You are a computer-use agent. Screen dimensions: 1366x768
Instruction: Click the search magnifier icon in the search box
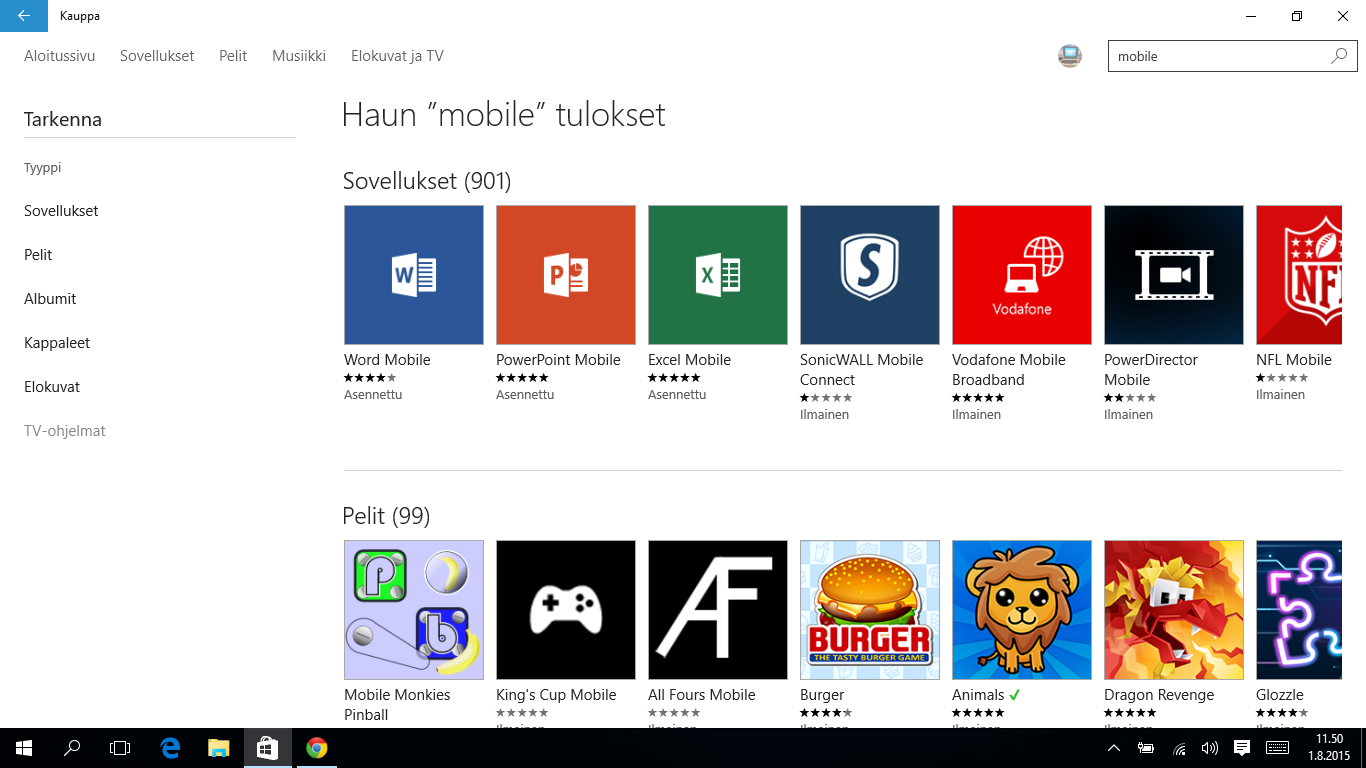click(x=1339, y=56)
